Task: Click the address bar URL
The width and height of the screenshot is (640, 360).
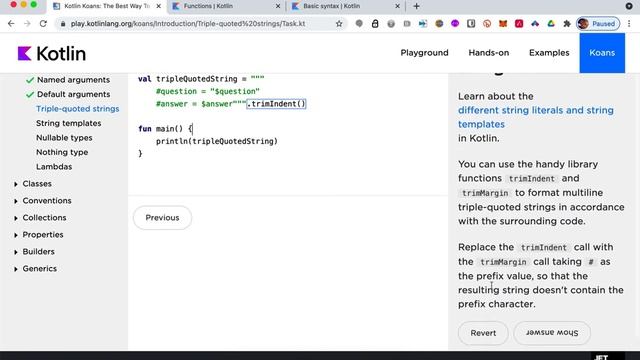Action: pyautogui.click(x=188, y=24)
